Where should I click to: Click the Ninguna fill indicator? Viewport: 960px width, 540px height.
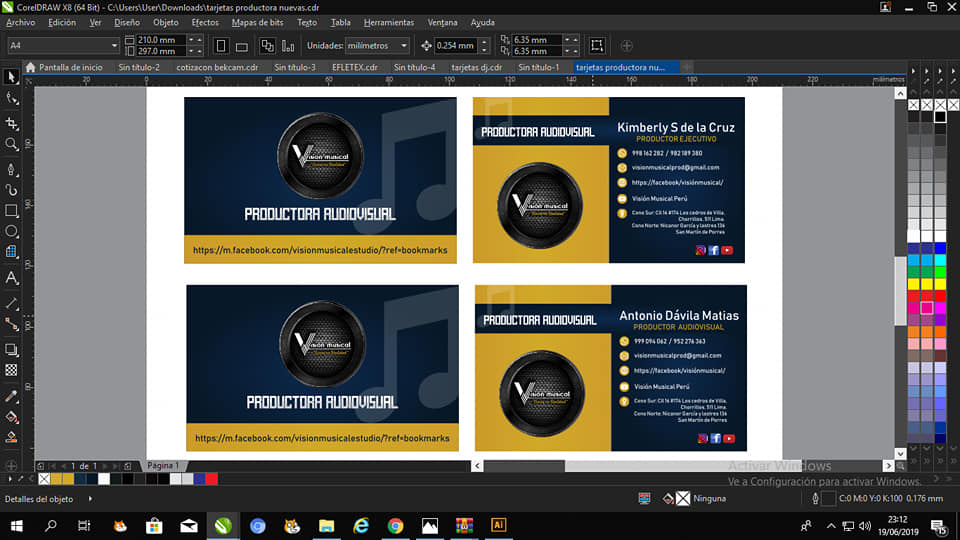point(694,498)
